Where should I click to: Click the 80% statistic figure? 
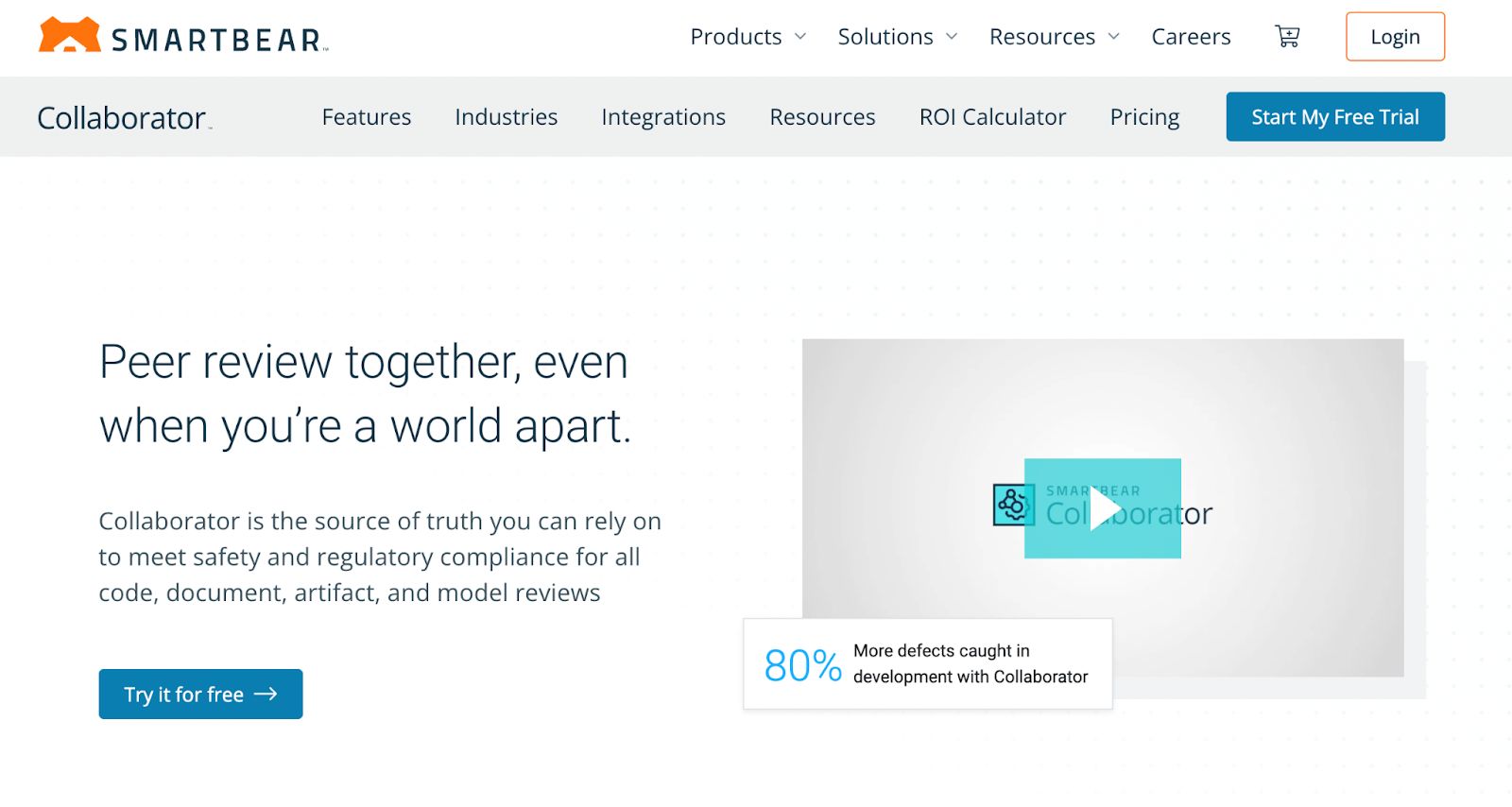click(802, 665)
